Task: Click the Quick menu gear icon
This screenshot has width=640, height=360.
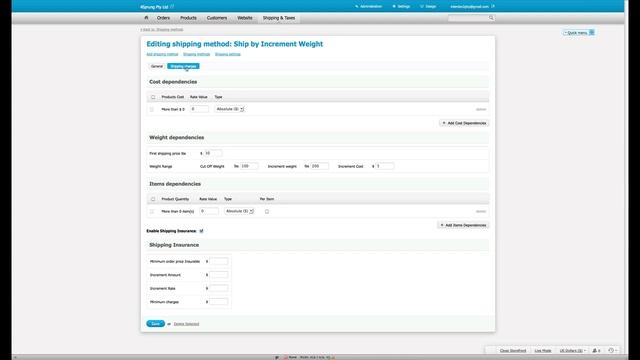Action: [592, 32]
